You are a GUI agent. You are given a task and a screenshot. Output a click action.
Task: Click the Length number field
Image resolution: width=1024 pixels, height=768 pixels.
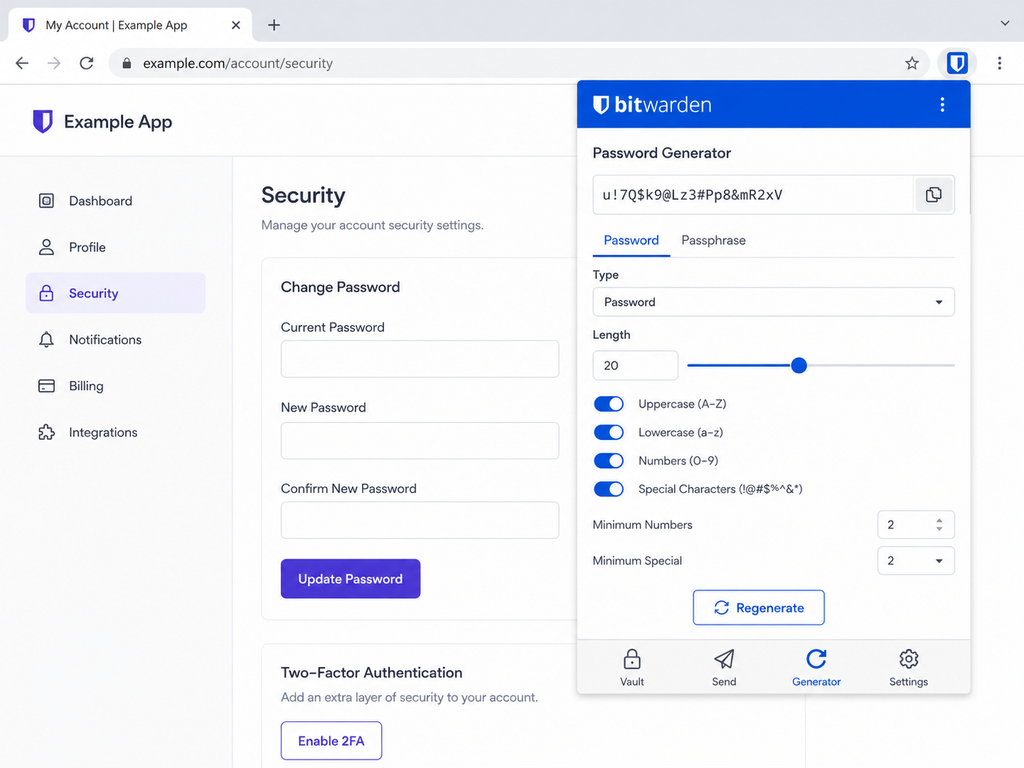tap(635, 365)
